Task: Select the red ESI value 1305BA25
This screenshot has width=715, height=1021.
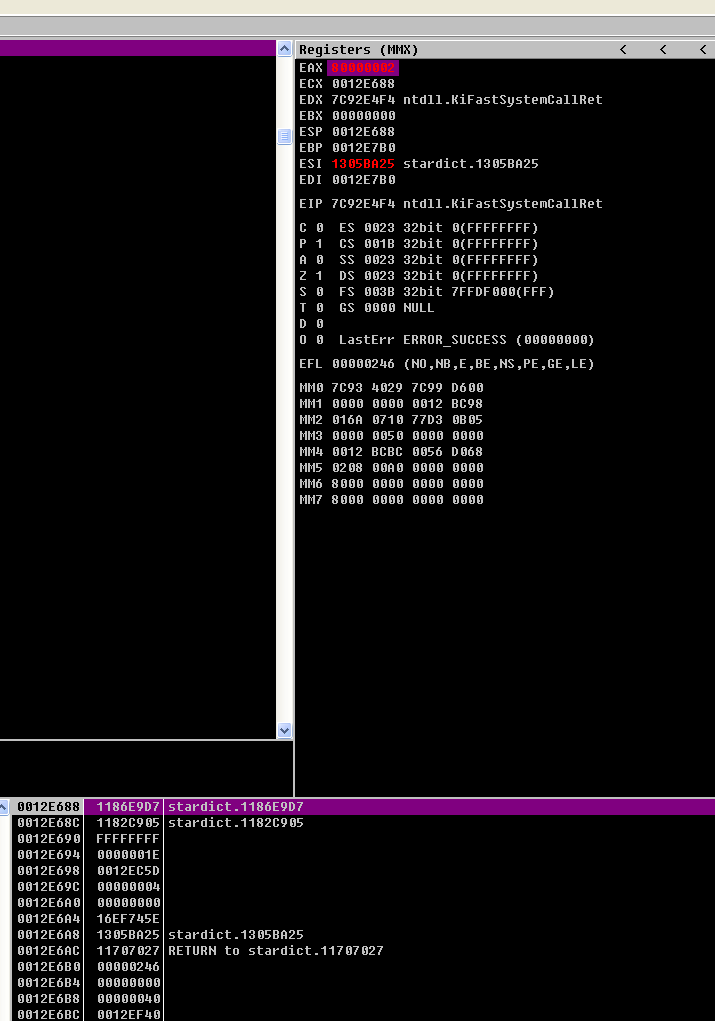Action: [363, 163]
